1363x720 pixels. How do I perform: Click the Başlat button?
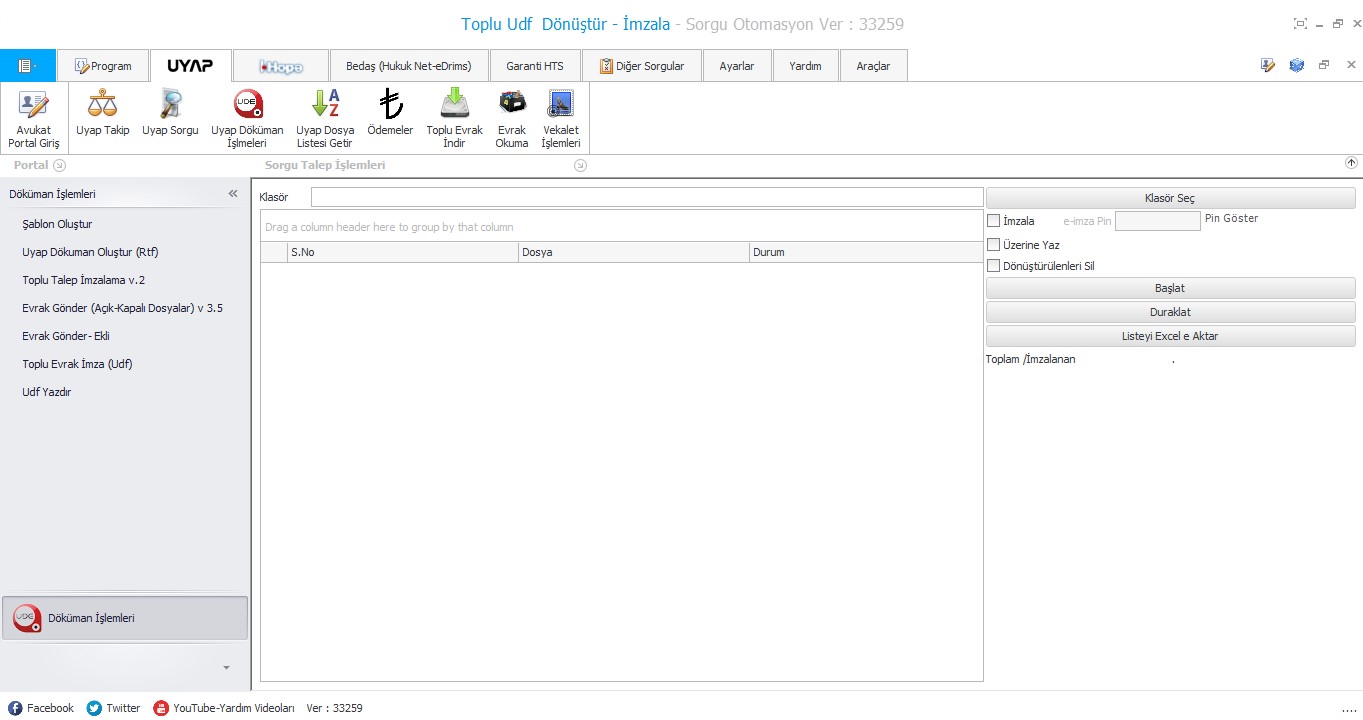tap(1170, 288)
